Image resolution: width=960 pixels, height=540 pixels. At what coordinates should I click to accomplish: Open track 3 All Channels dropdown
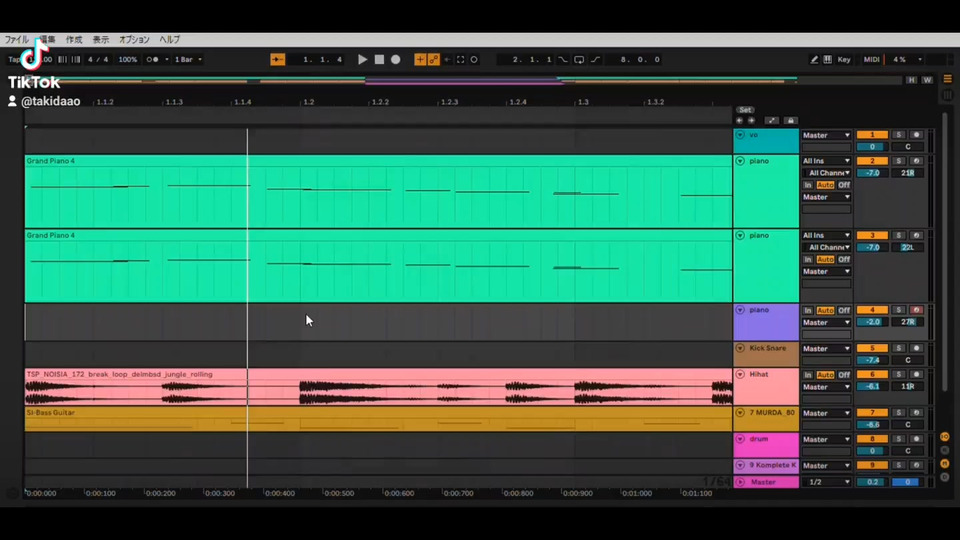(827, 247)
